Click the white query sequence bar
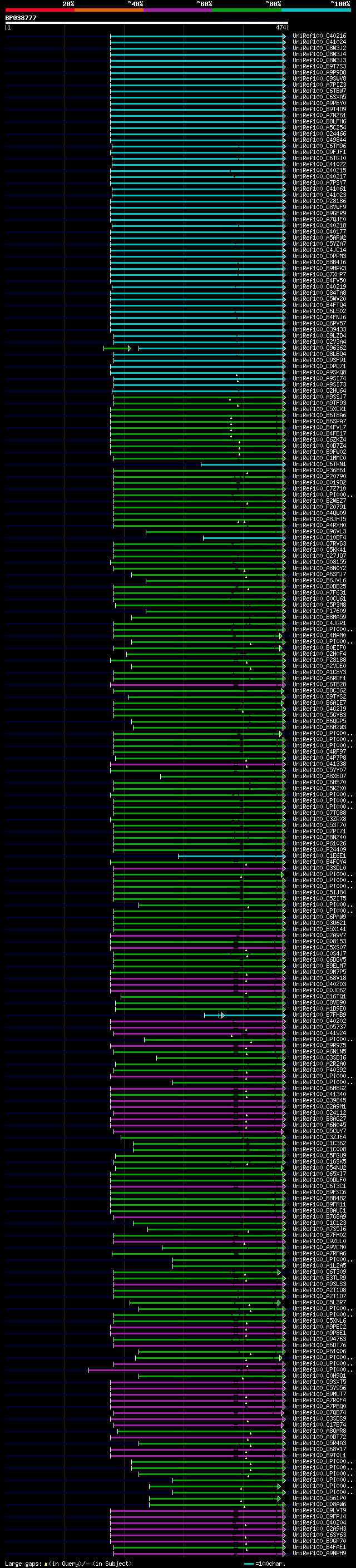The image size is (356, 1568). pos(147,23)
